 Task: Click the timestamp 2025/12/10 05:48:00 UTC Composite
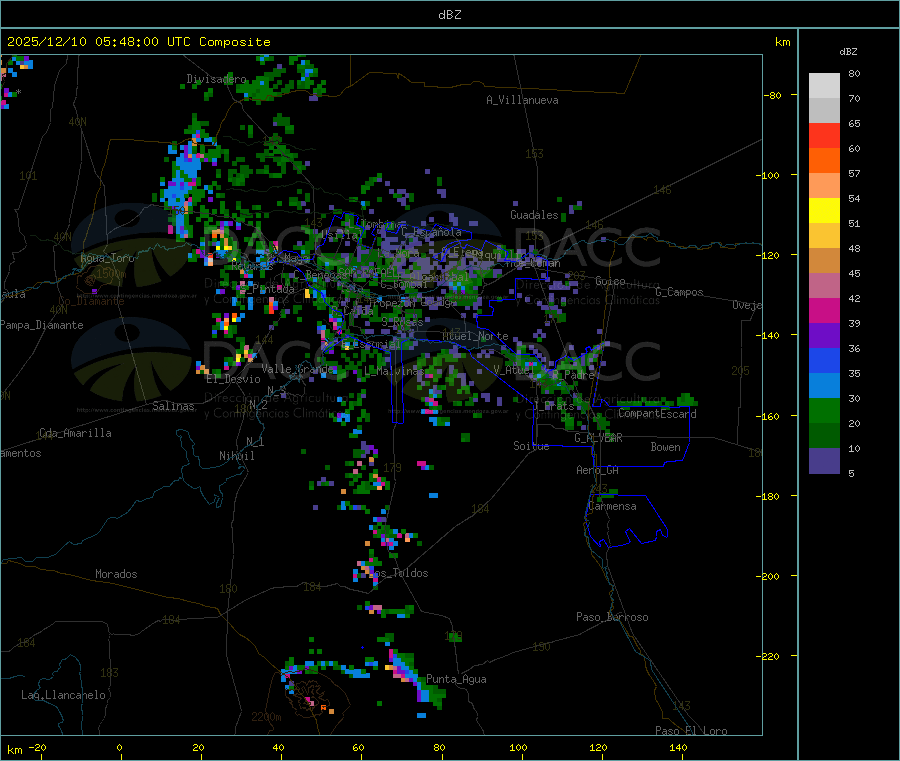(x=139, y=42)
